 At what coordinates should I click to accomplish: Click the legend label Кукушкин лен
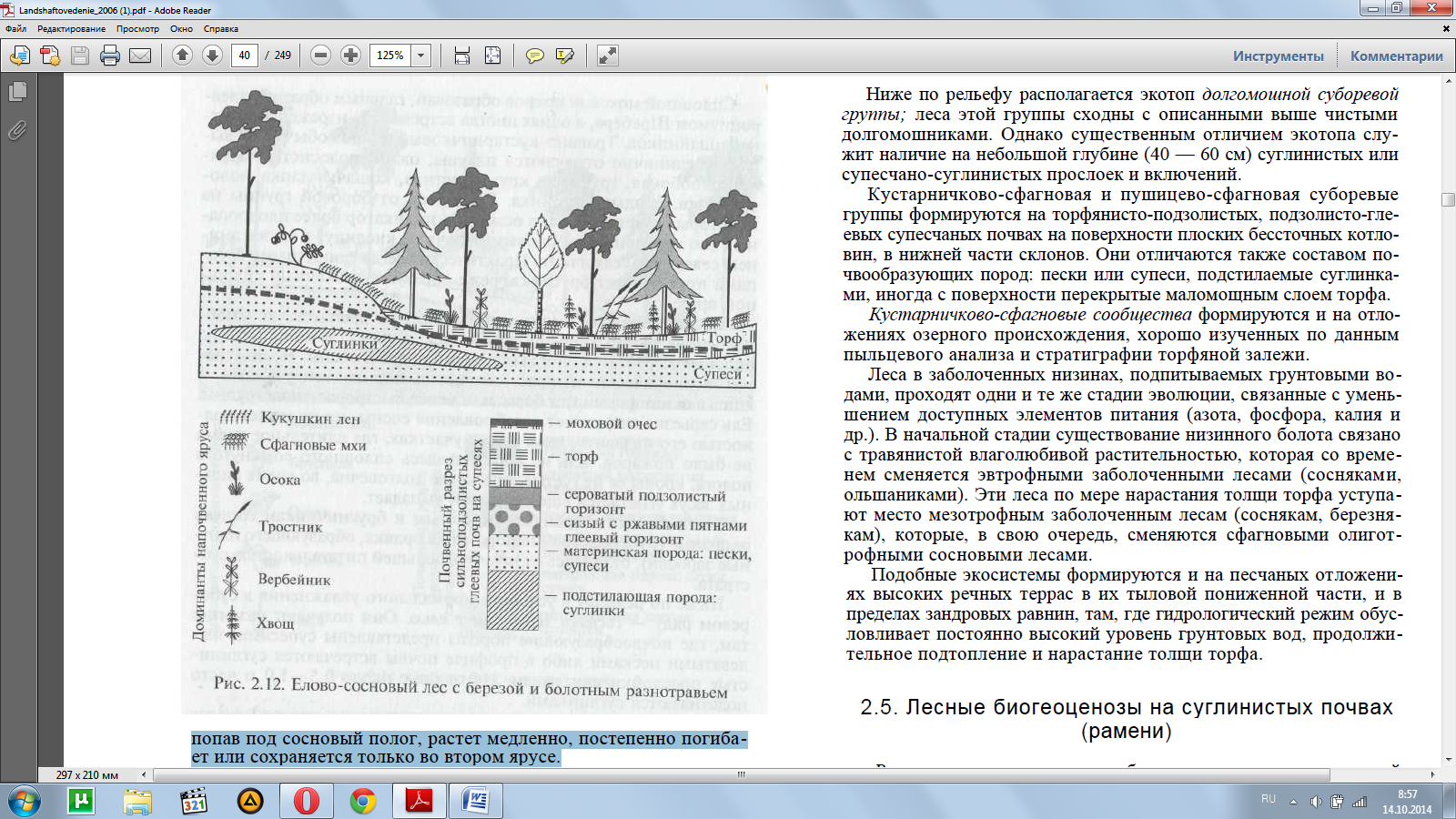(310, 419)
